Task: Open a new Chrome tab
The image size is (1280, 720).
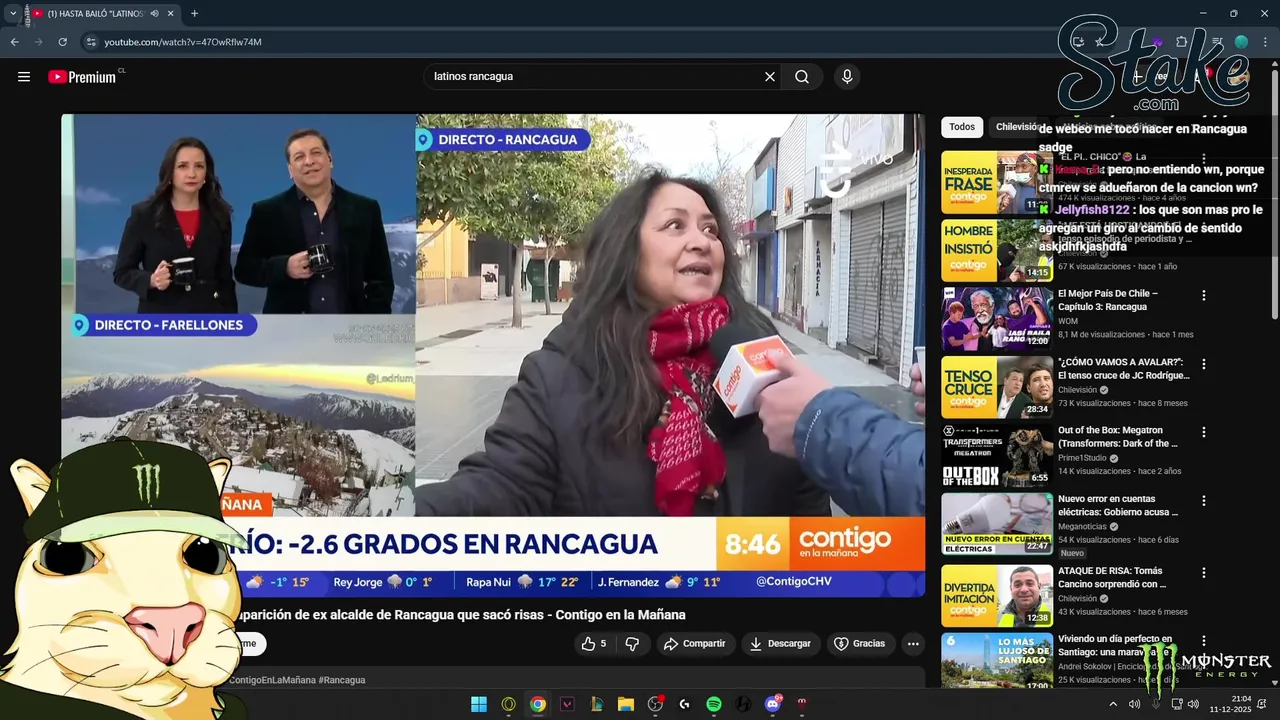Action: pyautogui.click(x=194, y=14)
